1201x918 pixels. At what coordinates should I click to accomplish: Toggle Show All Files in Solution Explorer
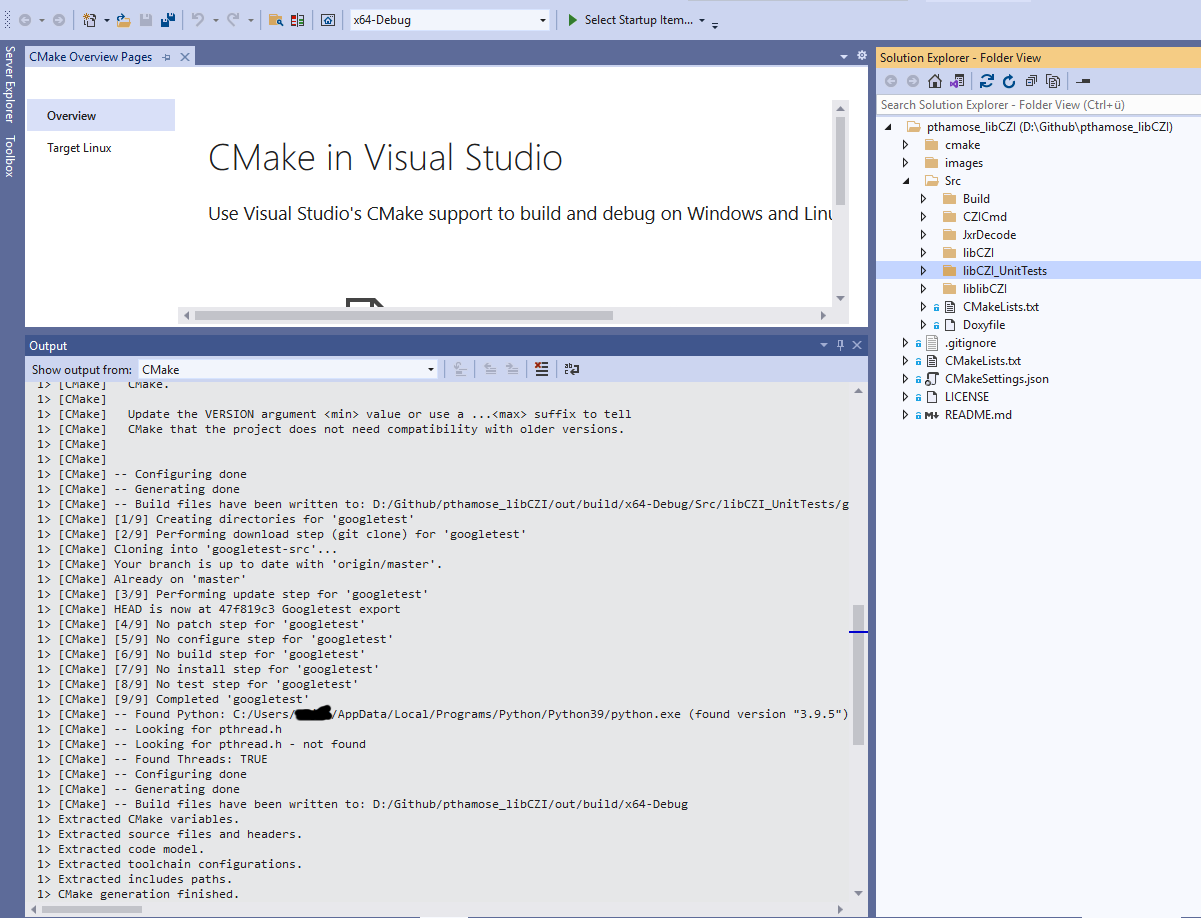point(1053,81)
